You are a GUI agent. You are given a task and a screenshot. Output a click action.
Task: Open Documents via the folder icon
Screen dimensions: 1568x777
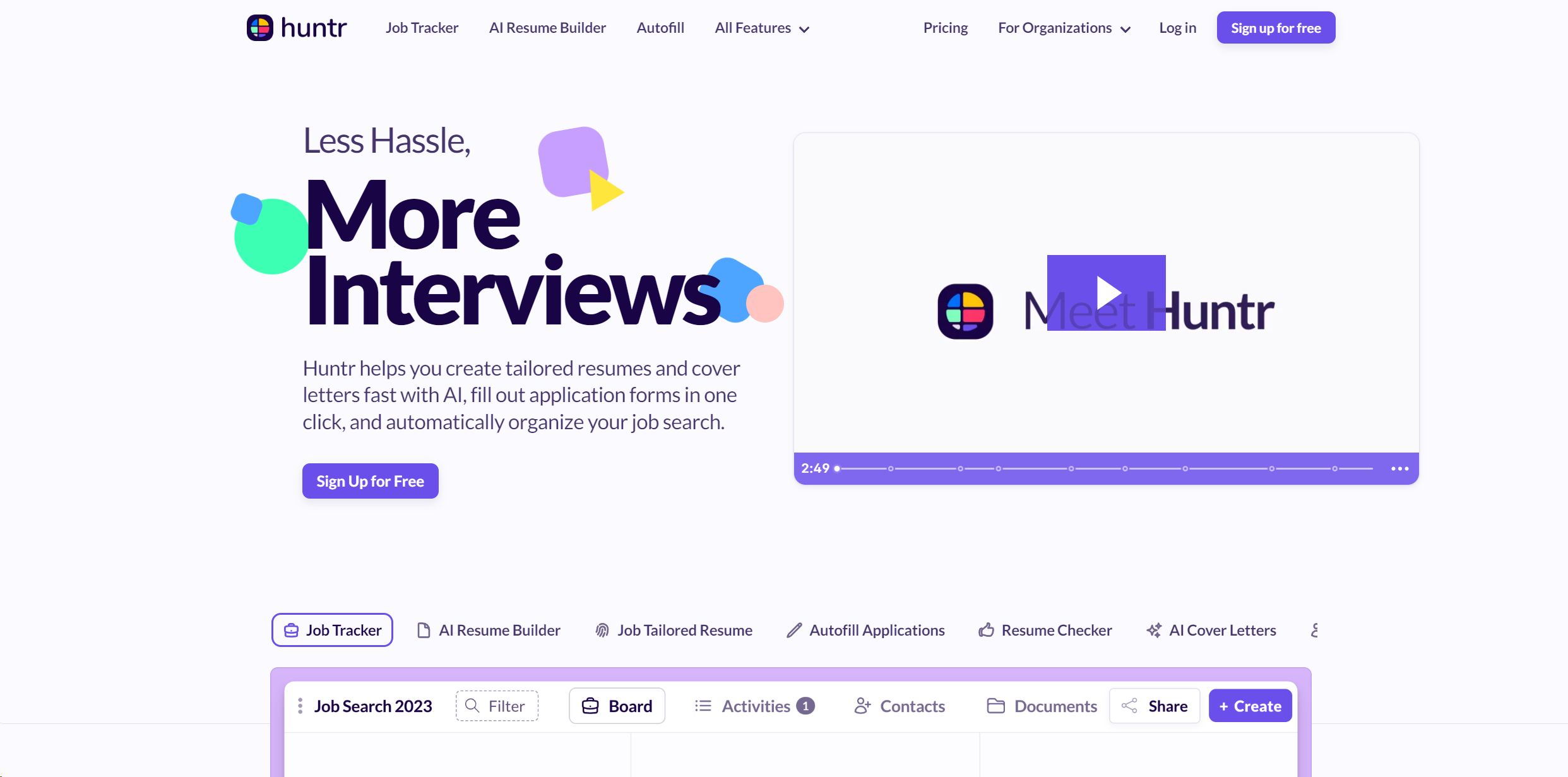996,706
